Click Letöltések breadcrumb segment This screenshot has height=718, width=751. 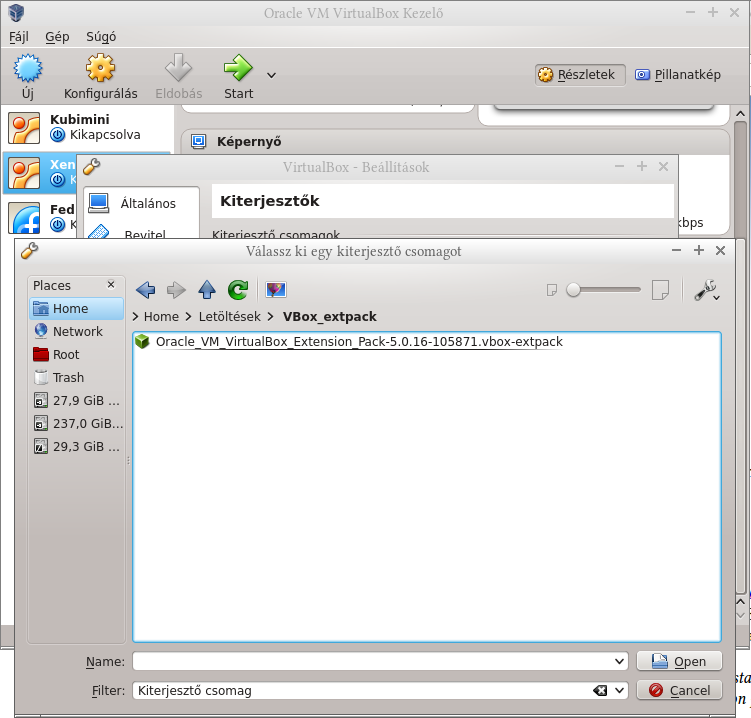pos(229,317)
